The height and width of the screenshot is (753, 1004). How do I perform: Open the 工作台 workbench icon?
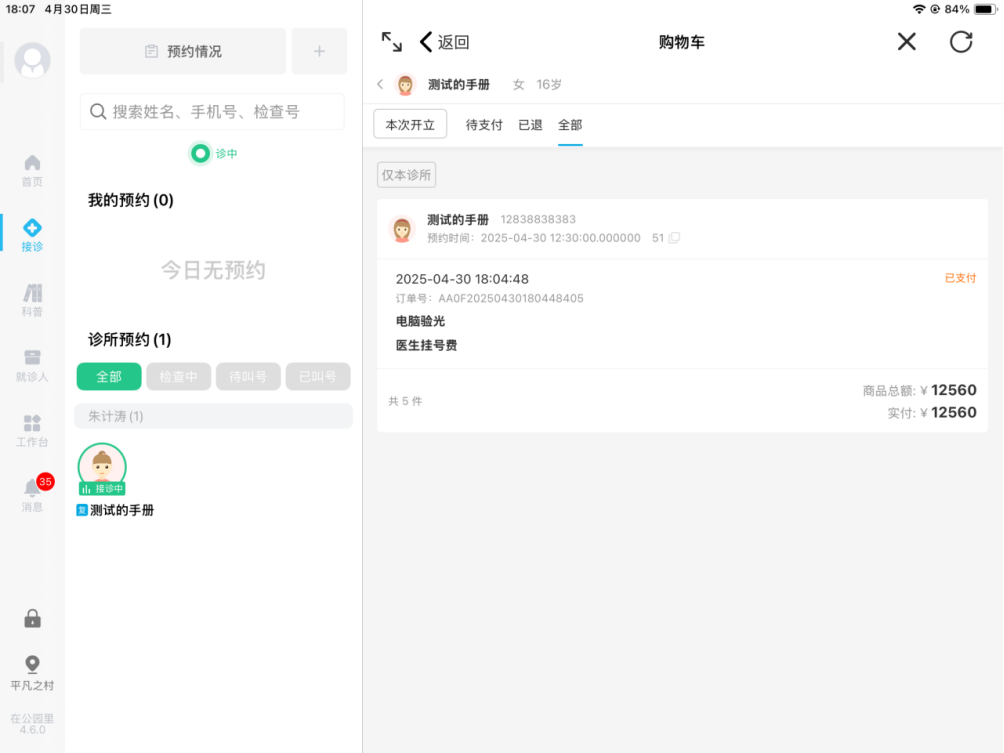click(x=32, y=424)
